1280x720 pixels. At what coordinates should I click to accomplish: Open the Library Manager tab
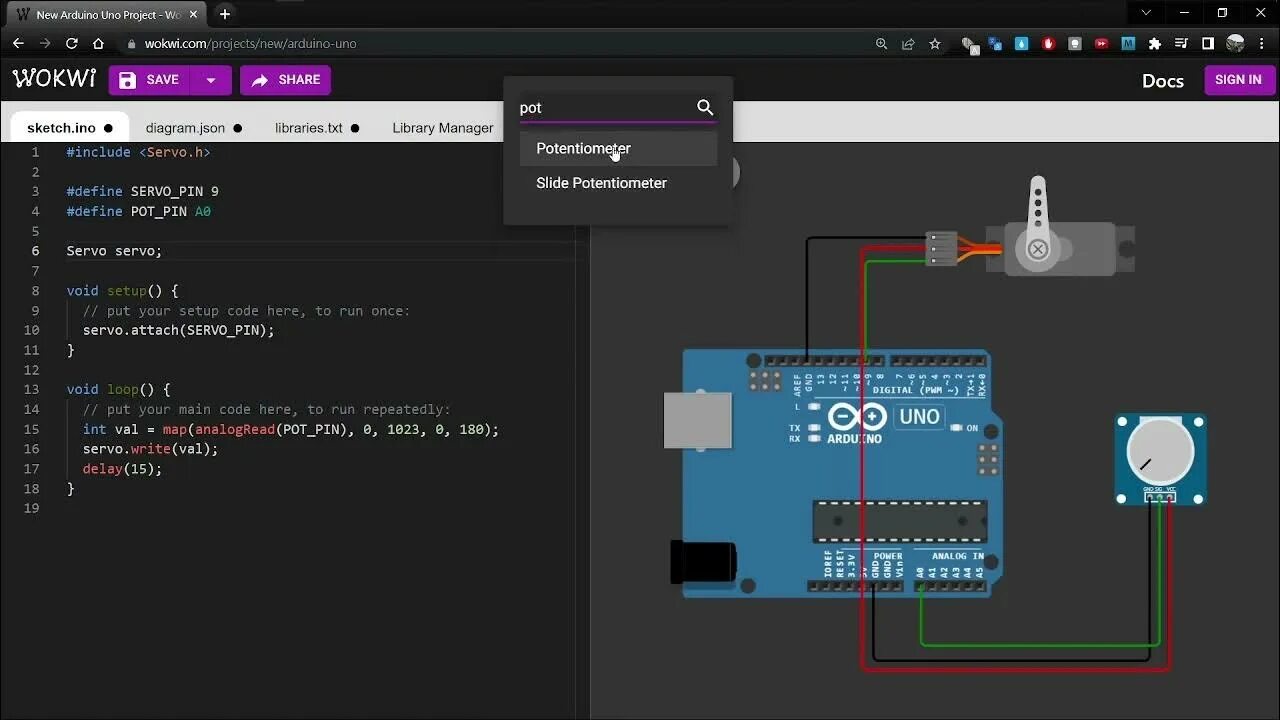(x=443, y=128)
